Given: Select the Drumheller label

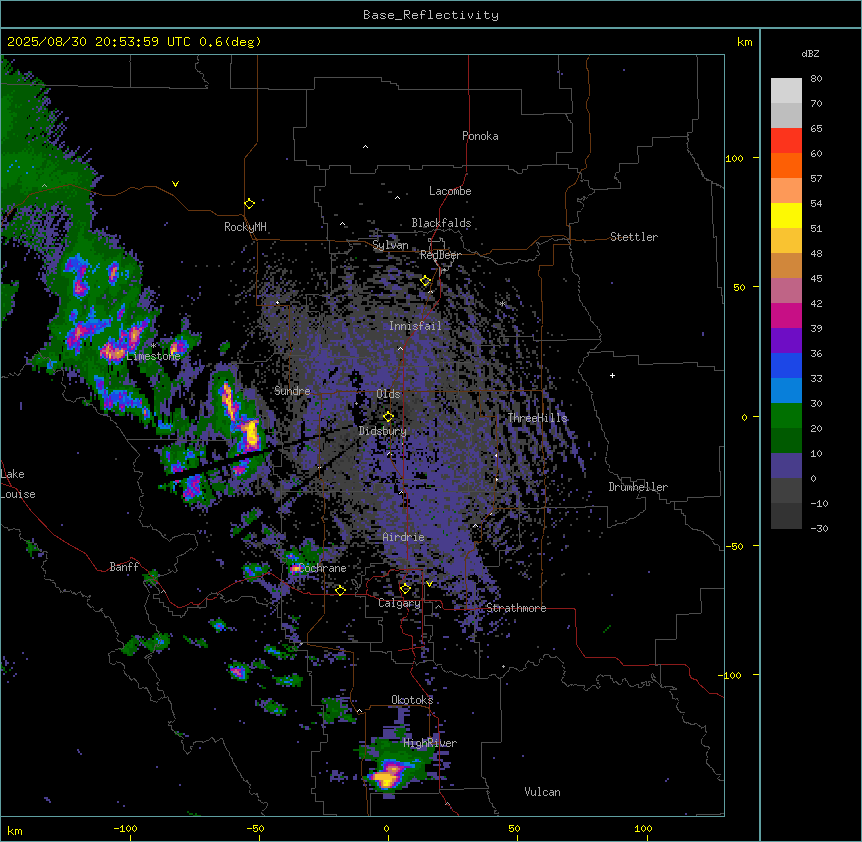Looking at the screenshot, I should click(x=638, y=487).
